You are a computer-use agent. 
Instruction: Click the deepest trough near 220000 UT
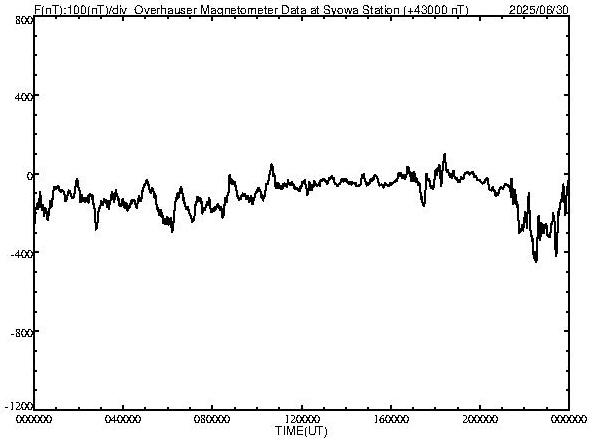tap(536, 261)
